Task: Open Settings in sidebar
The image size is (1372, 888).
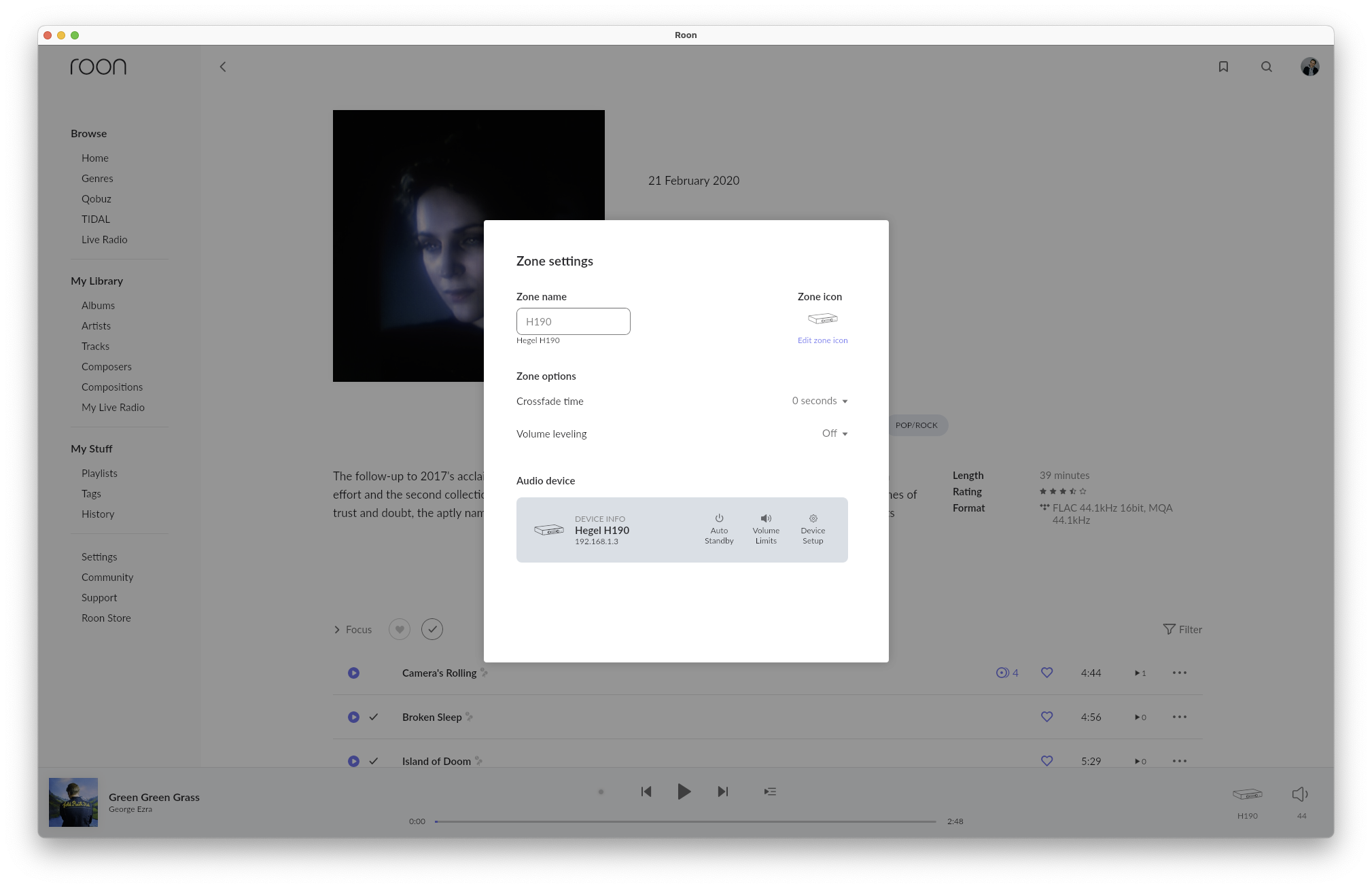Action: 99,556
